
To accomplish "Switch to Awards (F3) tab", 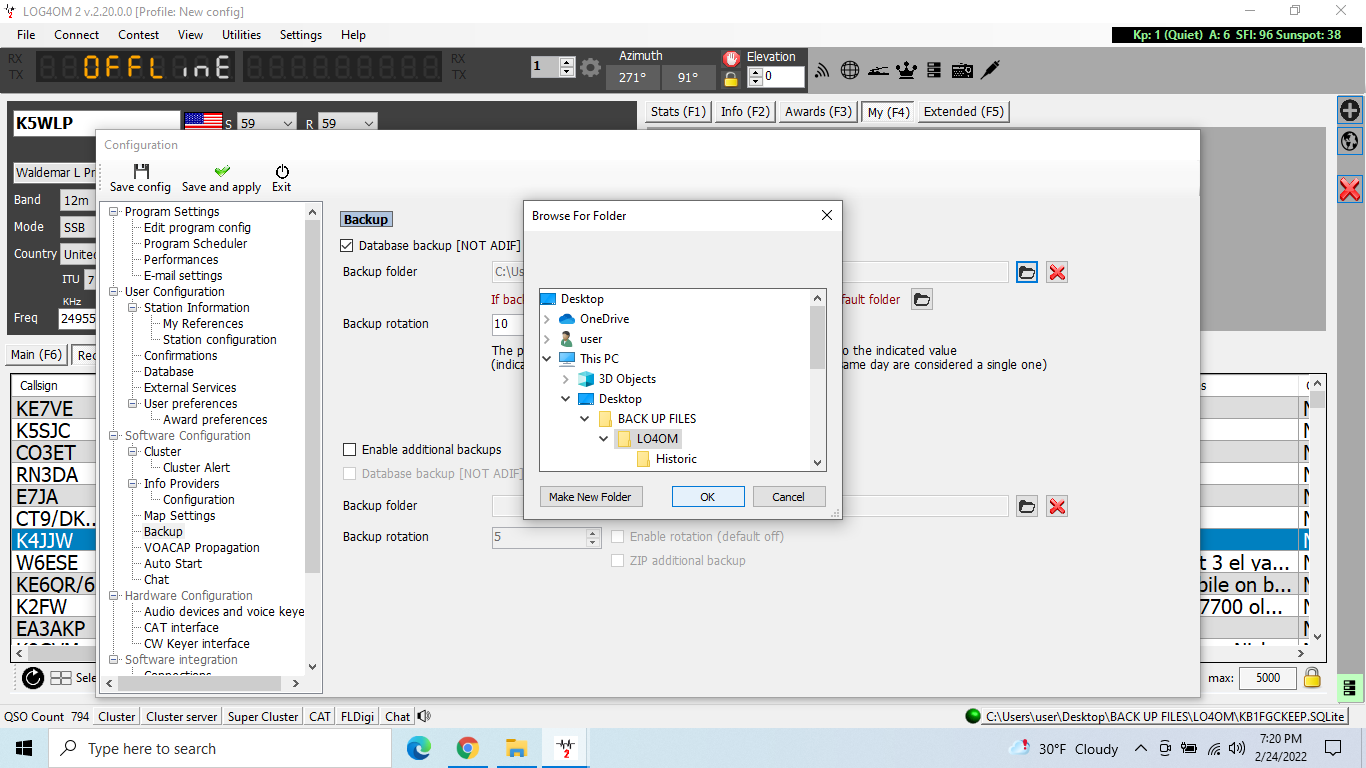I will pos(818,112).
